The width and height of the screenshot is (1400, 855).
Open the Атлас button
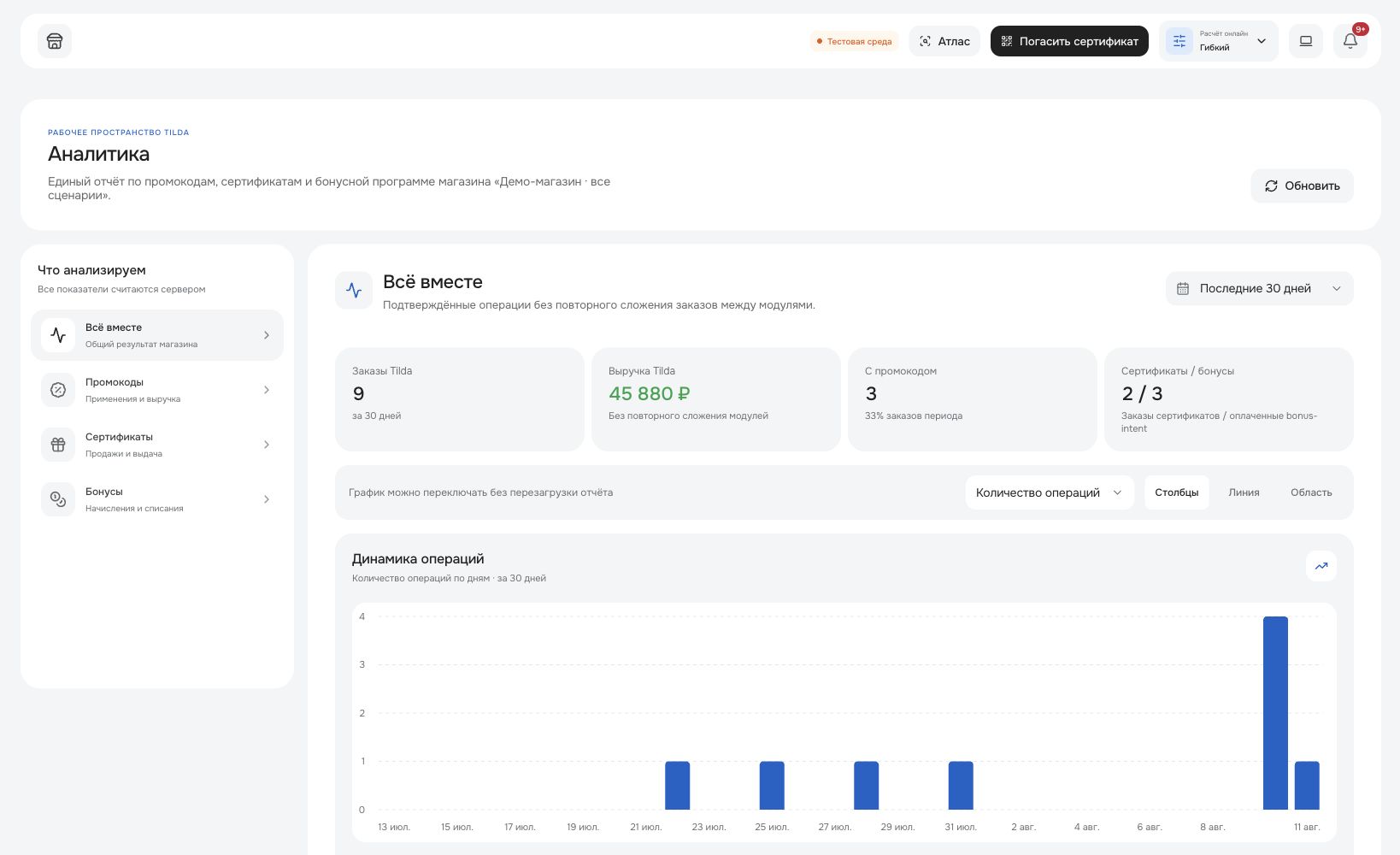(944, 41)
